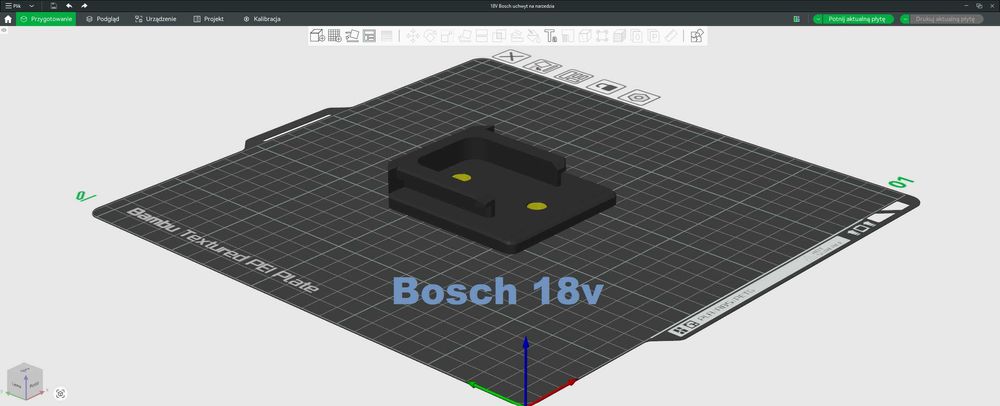Click the Add plate grid icon
The image size is (1000, 406).
coord(334,36)
